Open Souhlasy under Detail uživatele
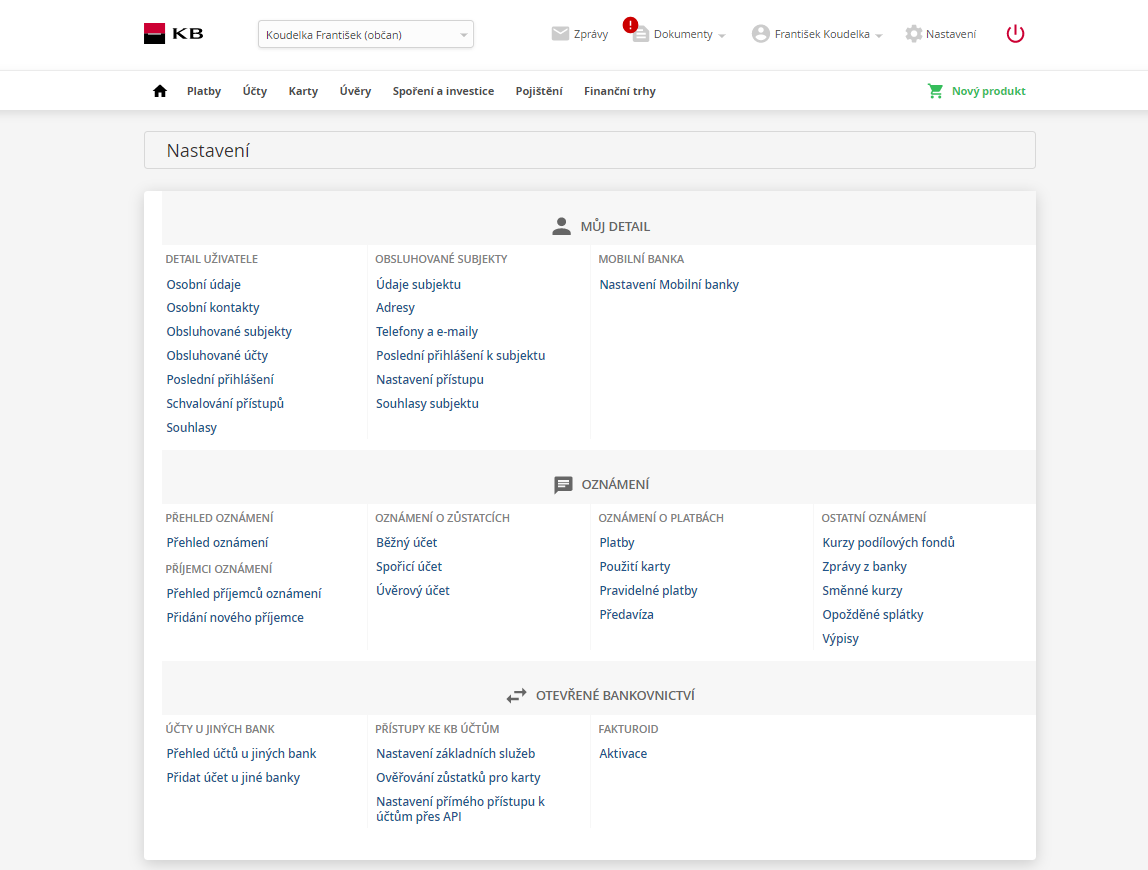 (x=191, y=428)
